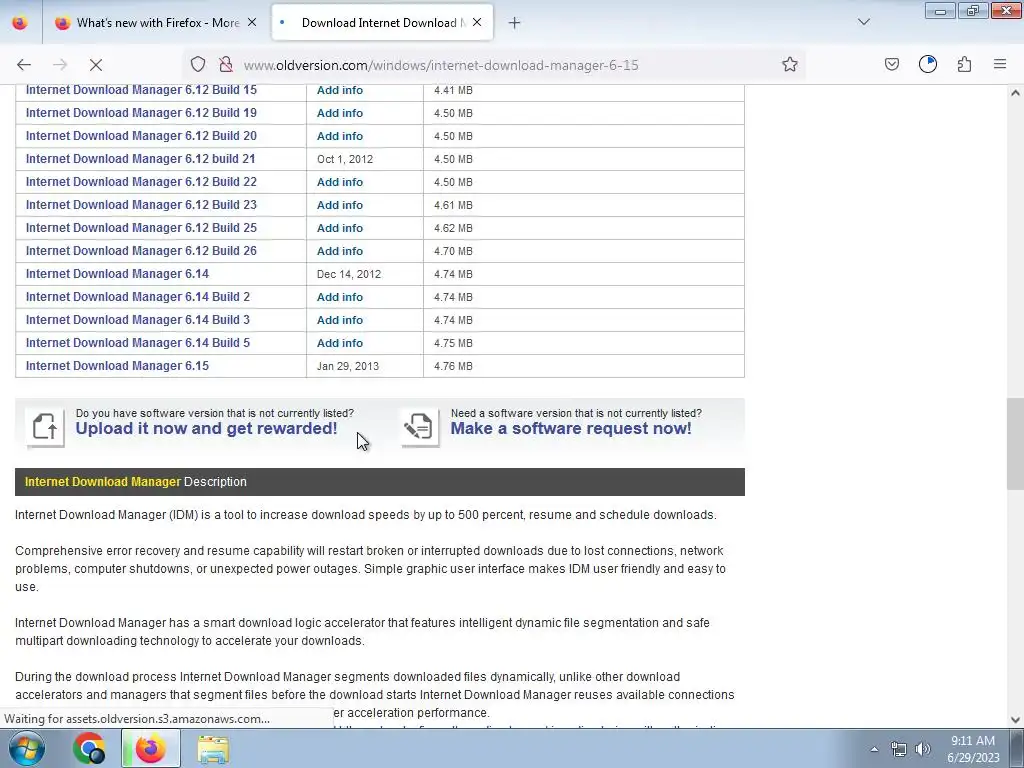Open Internet Download Manager 6.12 Build 20
This screenshot has height=768, width=1024.
tap(141, 136)
